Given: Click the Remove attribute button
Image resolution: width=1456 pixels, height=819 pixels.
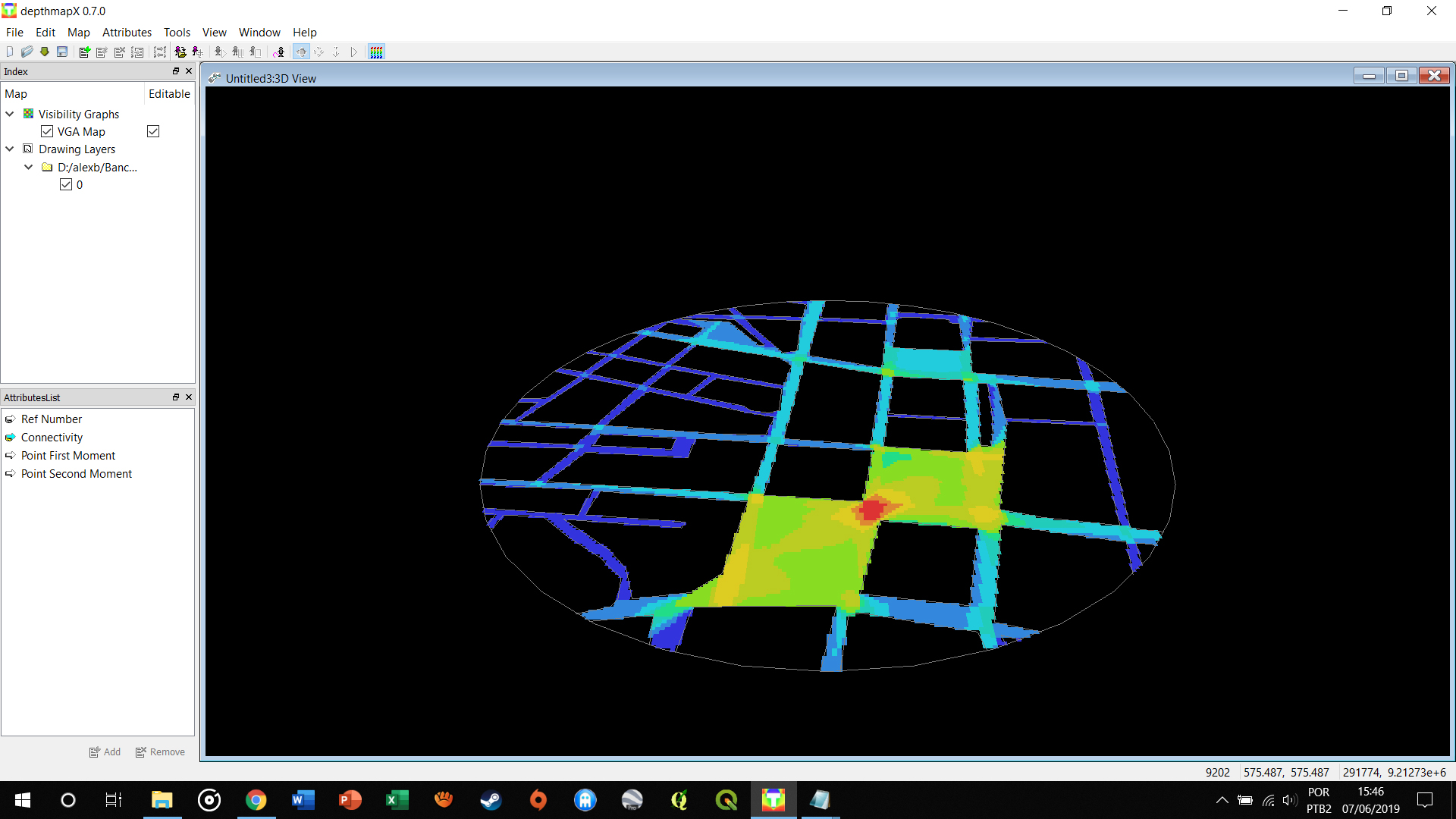Looking at the screenshot, I should click(160, 752).
